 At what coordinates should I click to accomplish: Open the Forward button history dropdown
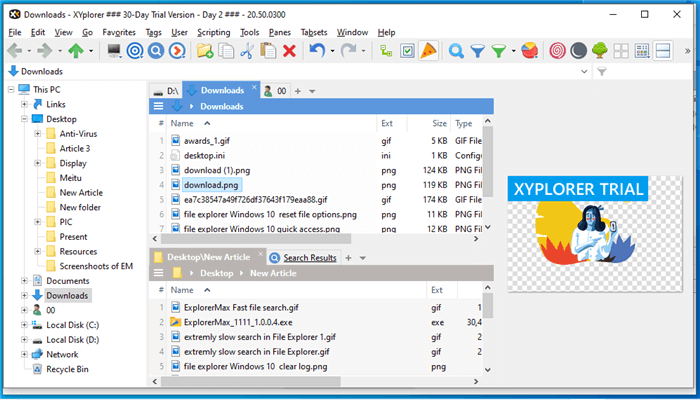click(60, 51)
